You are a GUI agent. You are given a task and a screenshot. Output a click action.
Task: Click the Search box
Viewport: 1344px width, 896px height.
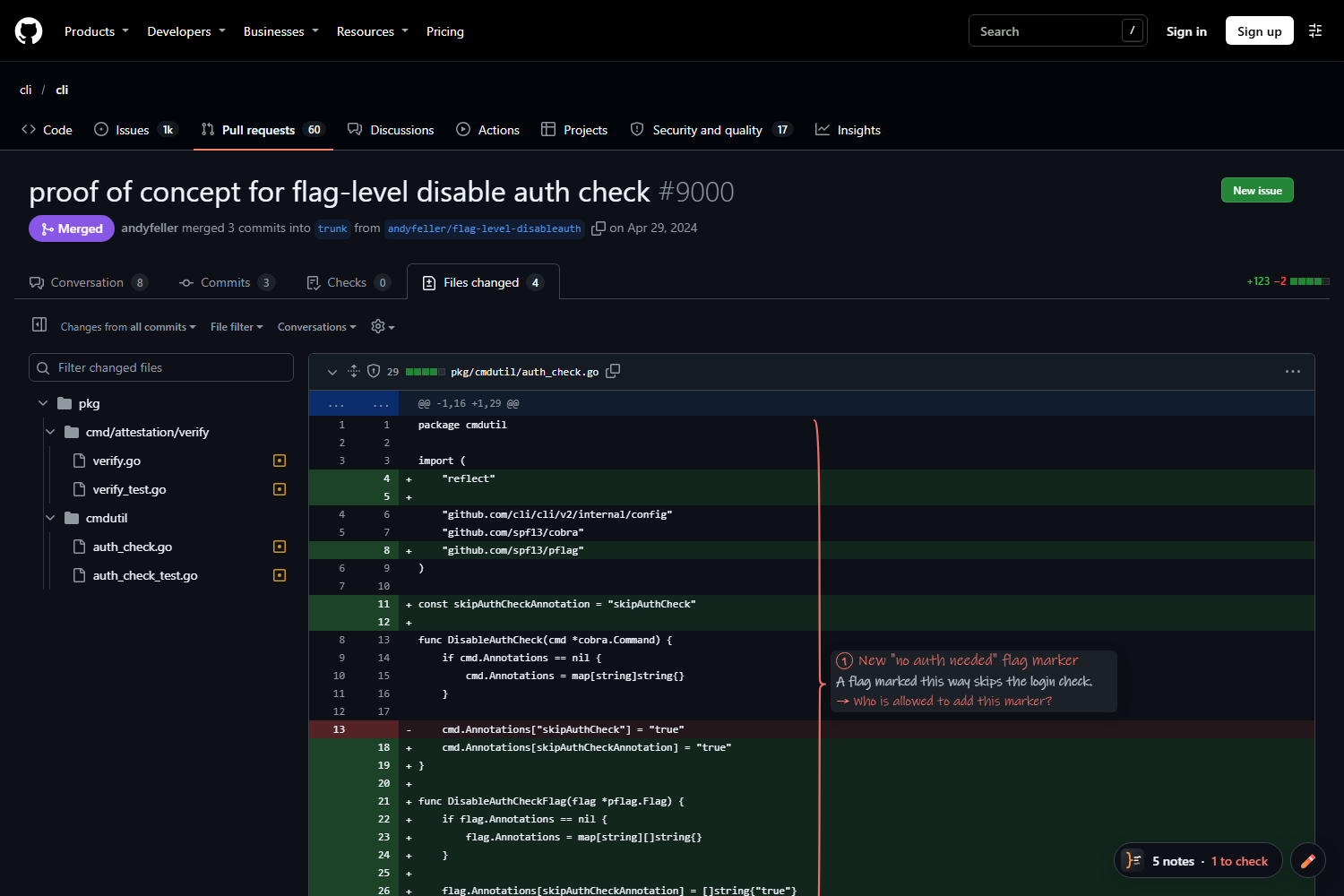coord(1057,31)
